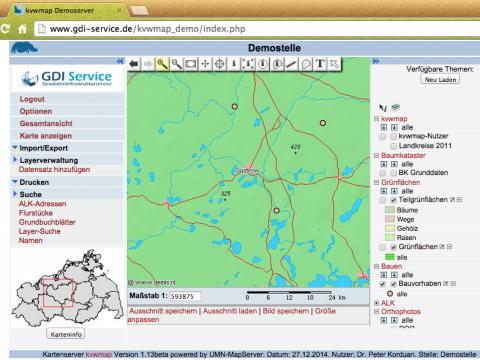Open the Optionen menu item
Image resolution: width=480 pixels, height=360 pixels.
pyautogui.click(x=36, y=111)
